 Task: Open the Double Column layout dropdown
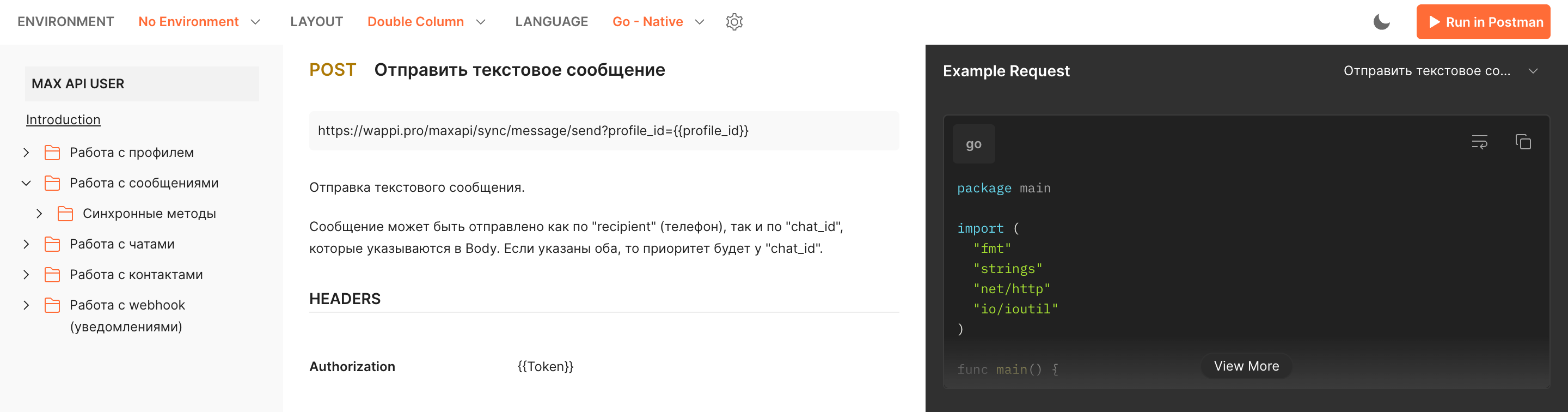click(x=426, y=22)
